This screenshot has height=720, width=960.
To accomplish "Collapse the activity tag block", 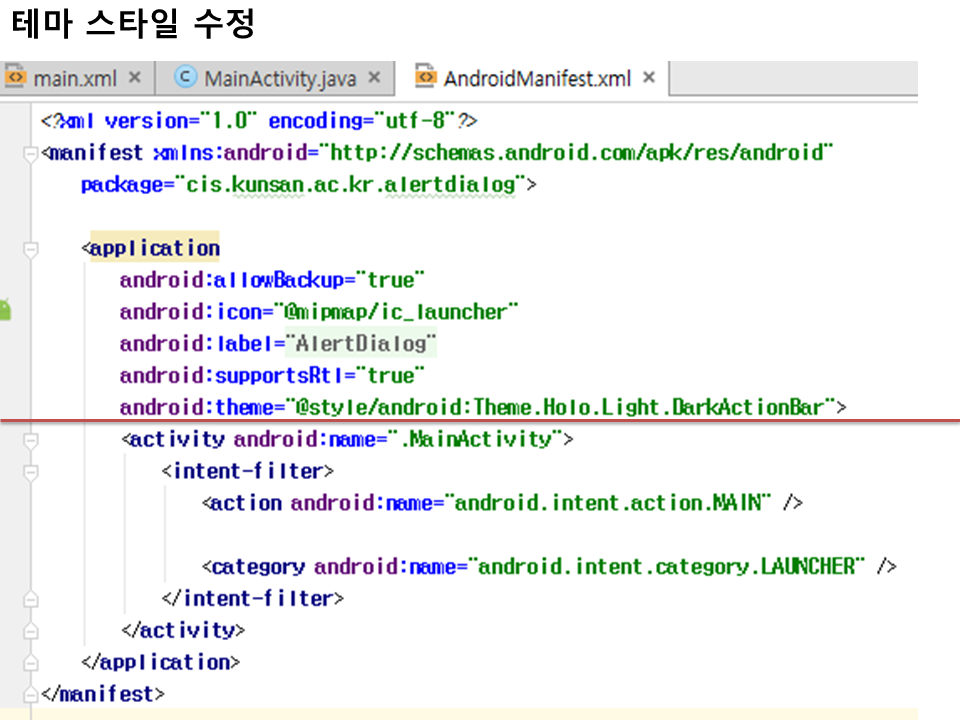I will (30, 439).
